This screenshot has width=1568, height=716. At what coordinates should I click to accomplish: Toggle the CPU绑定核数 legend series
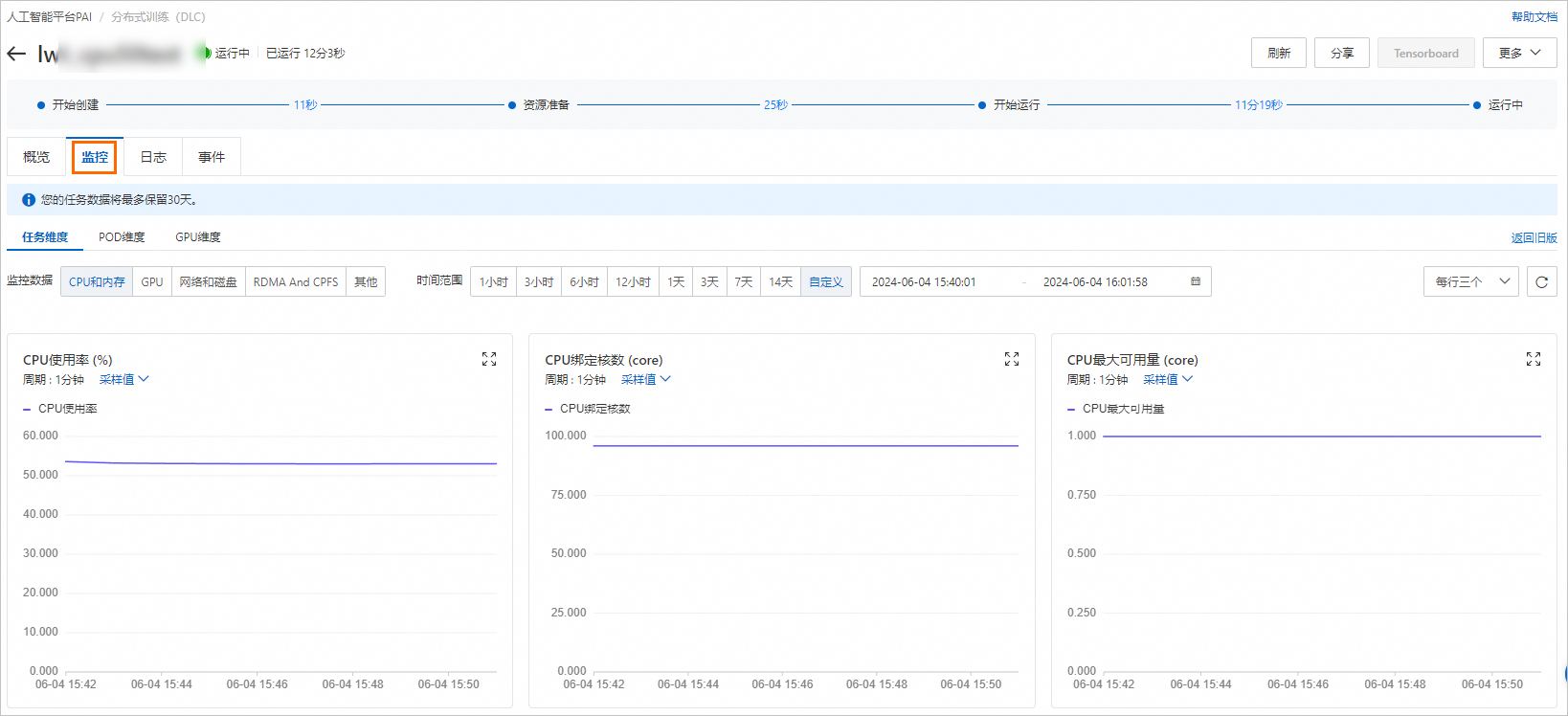[588, 409]
